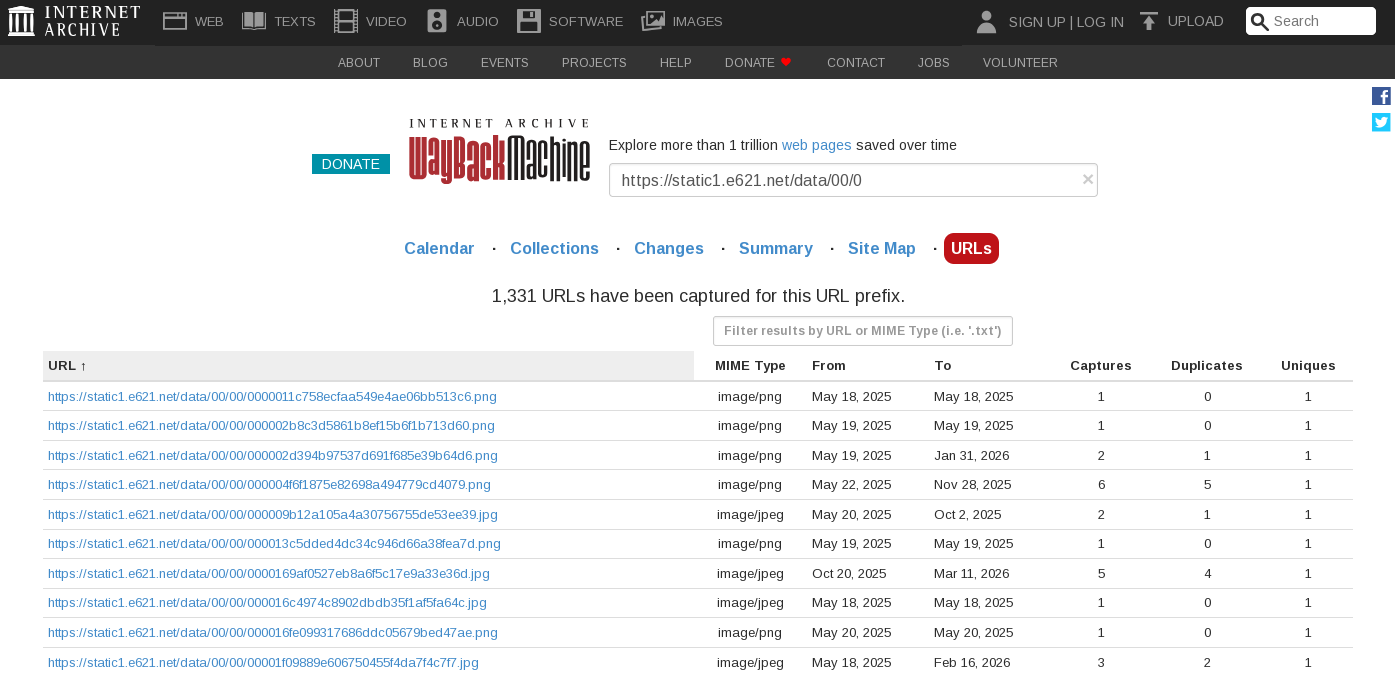Share page on Twitter
Image resolution: width=1395 pixels, height=674 pixels.
[1381, 122]
